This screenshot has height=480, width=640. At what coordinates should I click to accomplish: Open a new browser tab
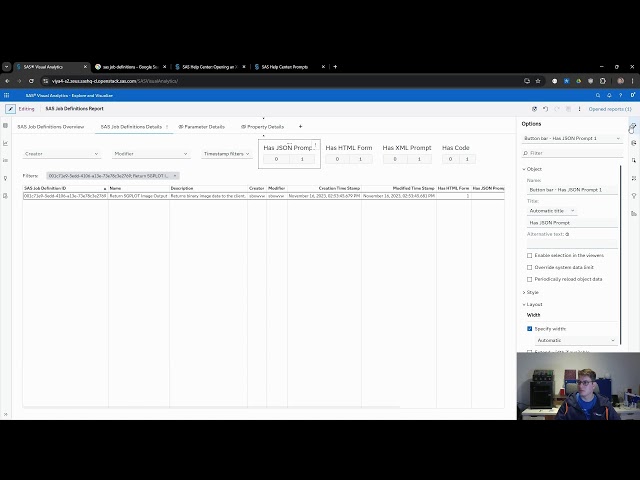335,67
